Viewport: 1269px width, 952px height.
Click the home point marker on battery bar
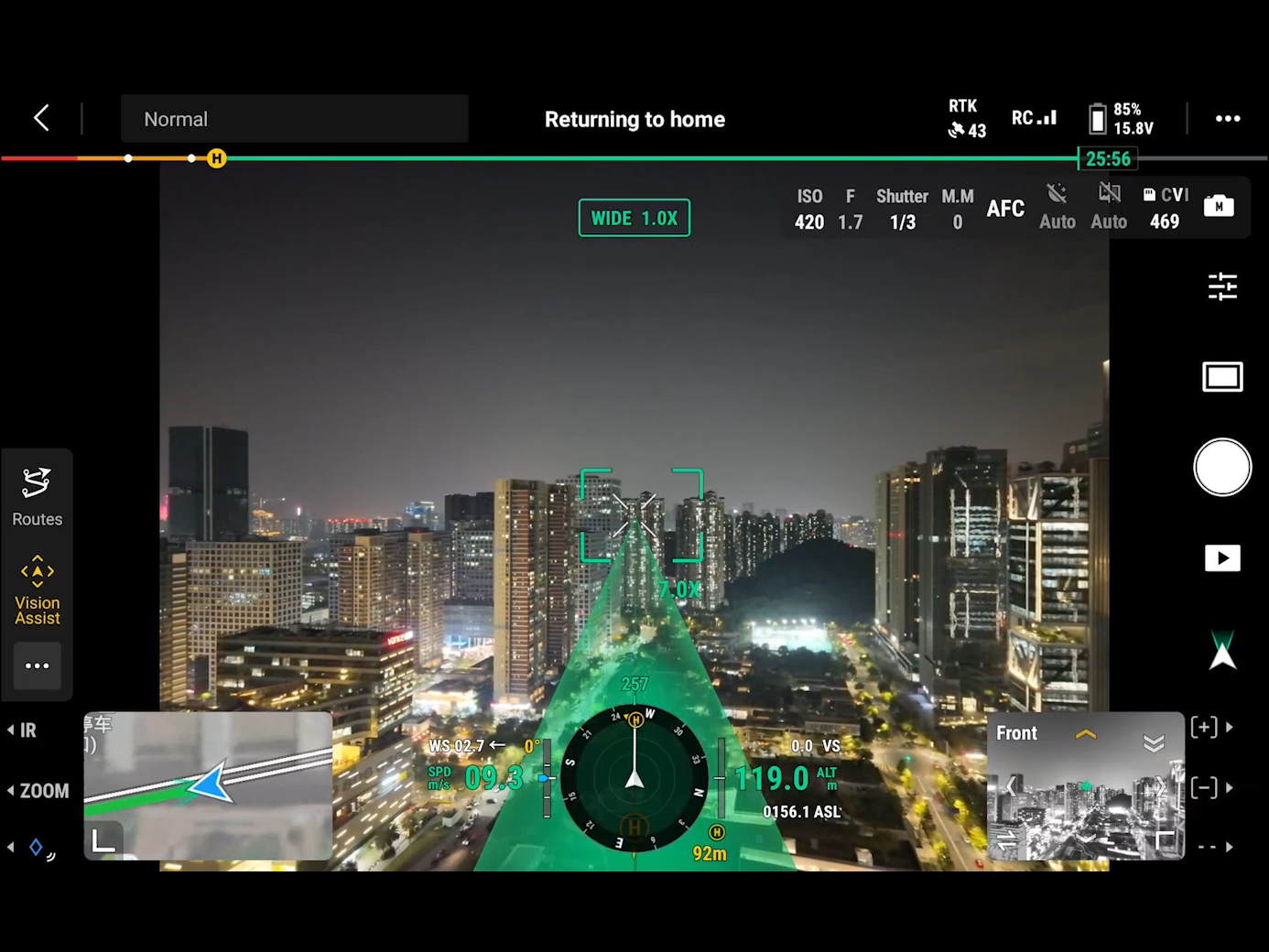[216, 158]
